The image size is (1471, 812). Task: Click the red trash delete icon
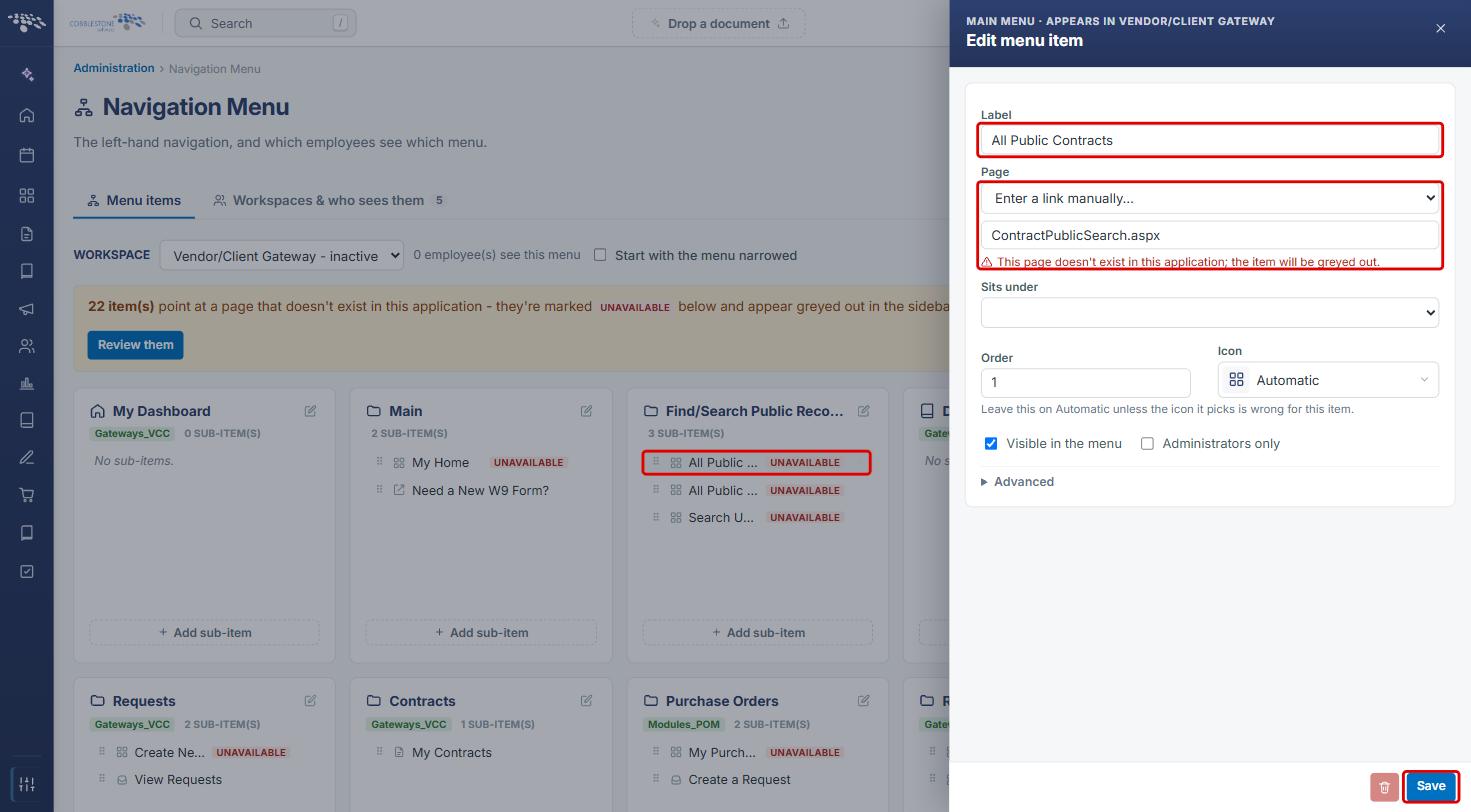1384,787
